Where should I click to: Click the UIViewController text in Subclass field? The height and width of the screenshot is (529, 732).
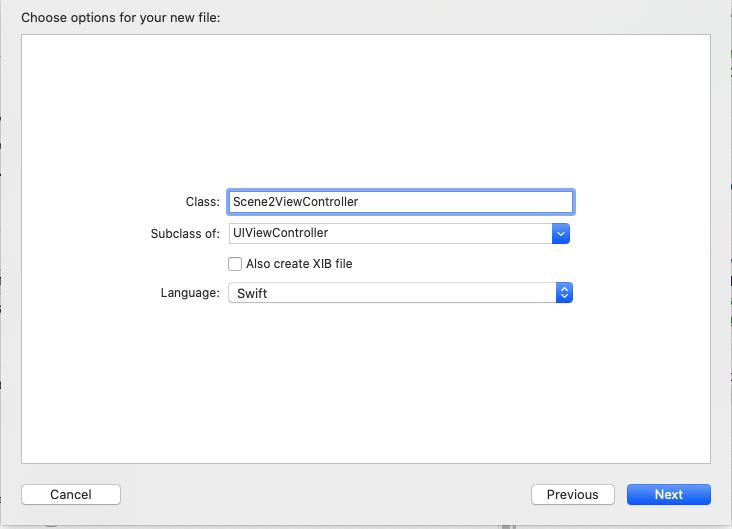tap(280, 233)
